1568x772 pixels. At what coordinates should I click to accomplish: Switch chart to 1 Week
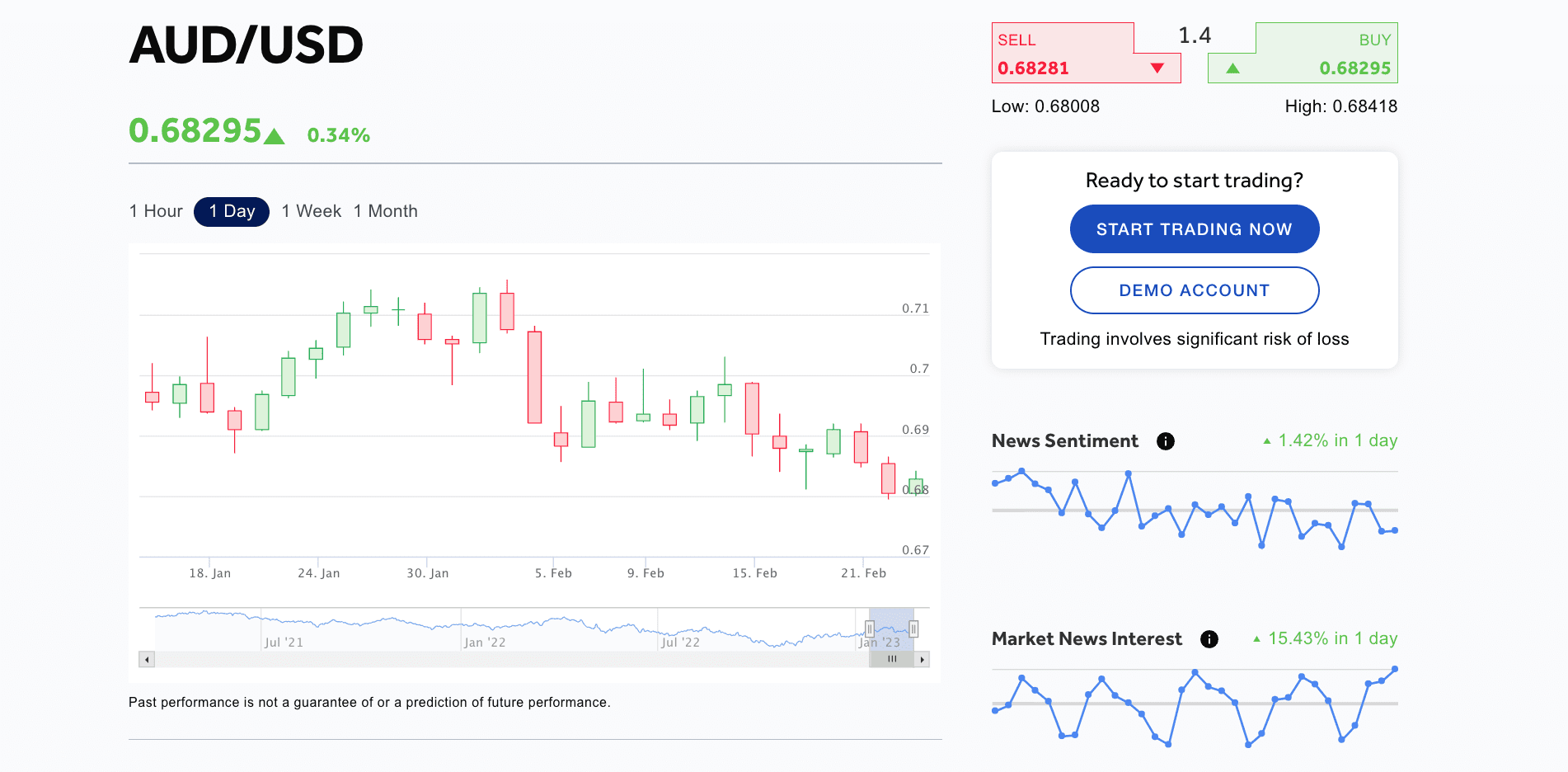pyautogui.click(x=311, y=211)
